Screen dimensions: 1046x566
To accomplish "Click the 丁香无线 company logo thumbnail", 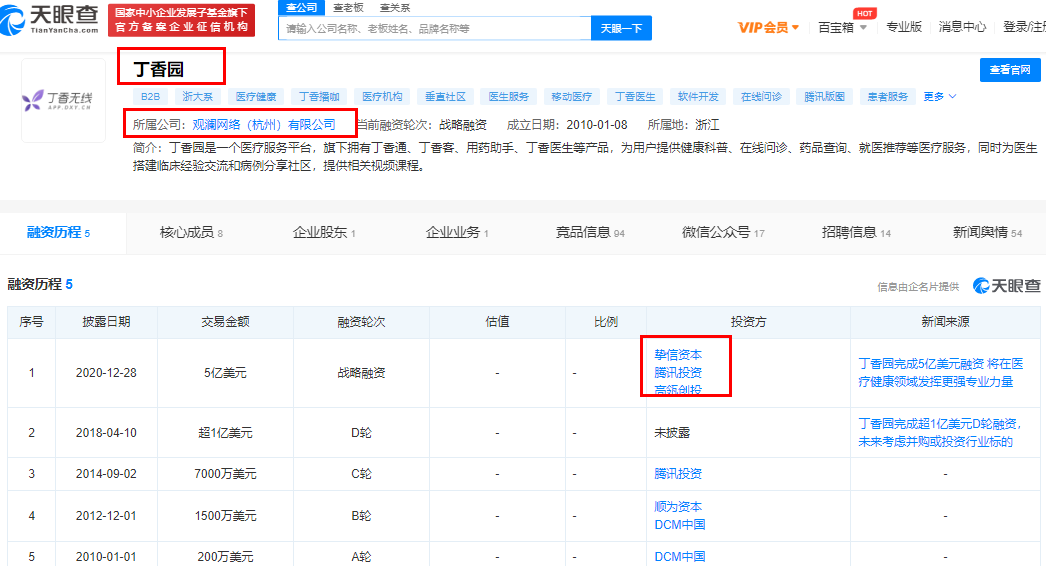I will pos(63,100).
